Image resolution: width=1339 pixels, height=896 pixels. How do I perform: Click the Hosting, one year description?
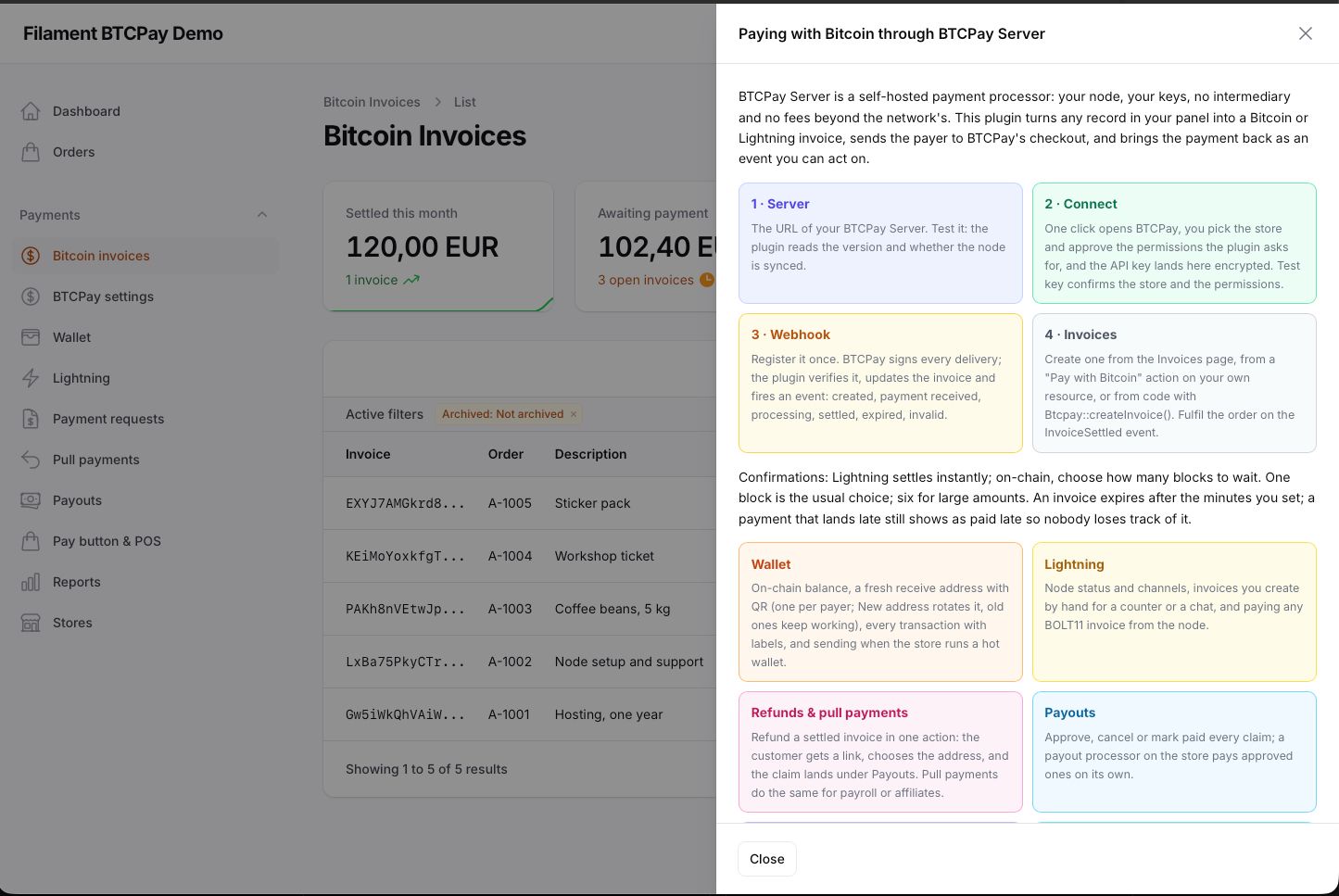click(x=609, y=714)
